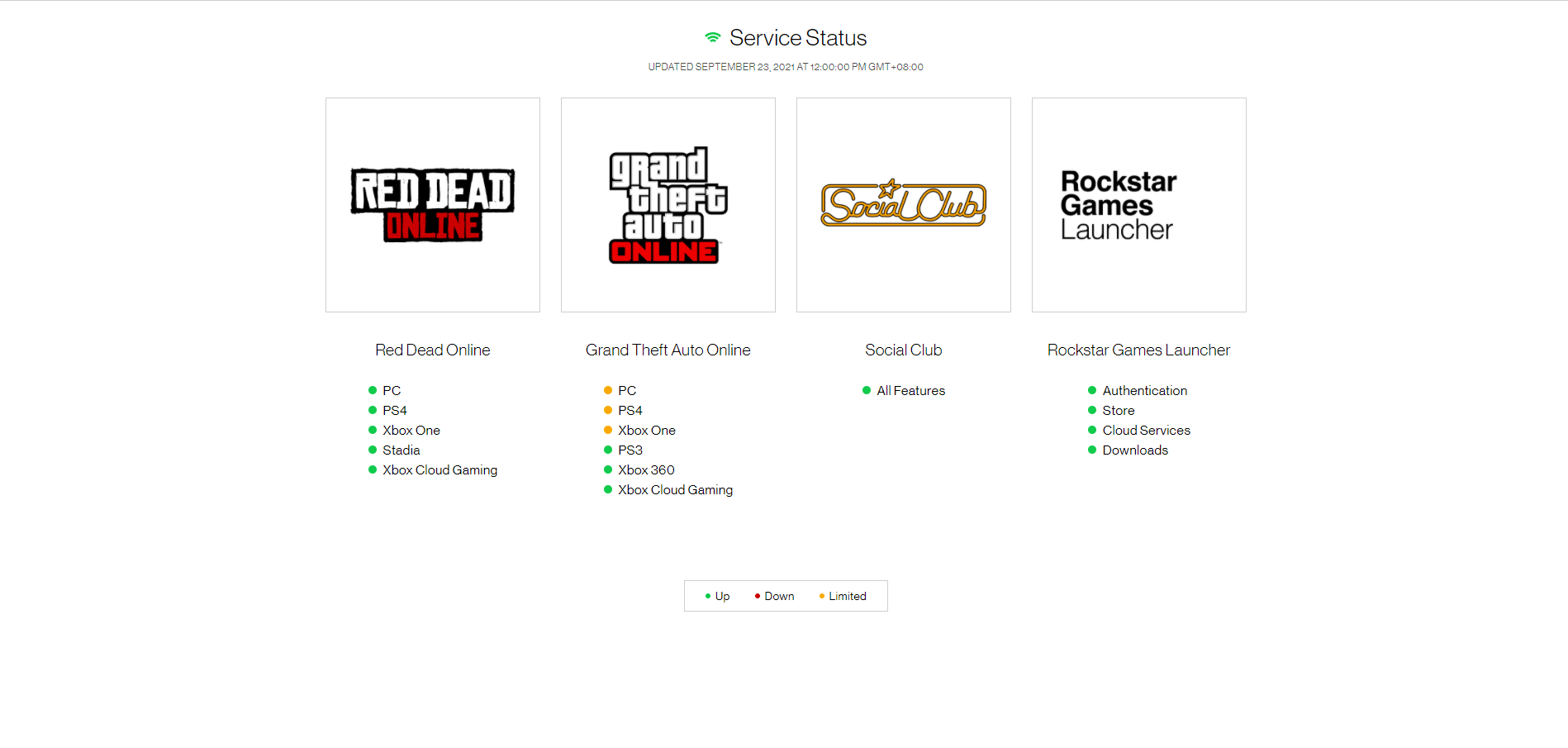This screenshot has height=748, width=1568.
Task: Click the All Features status entry
Action: point(904,390)
